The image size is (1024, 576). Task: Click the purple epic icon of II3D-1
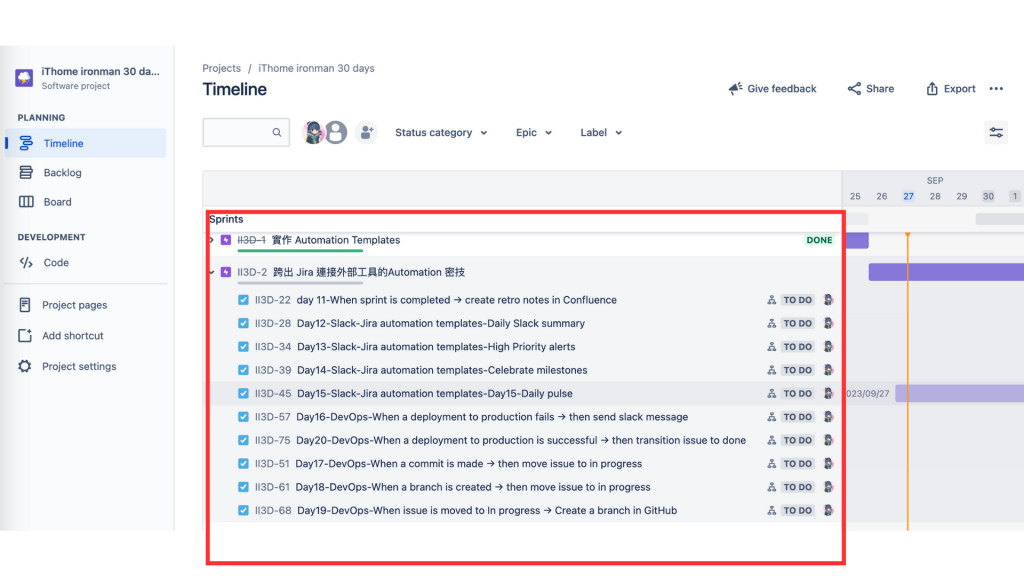pyautogui.click(x=226, y=240)
